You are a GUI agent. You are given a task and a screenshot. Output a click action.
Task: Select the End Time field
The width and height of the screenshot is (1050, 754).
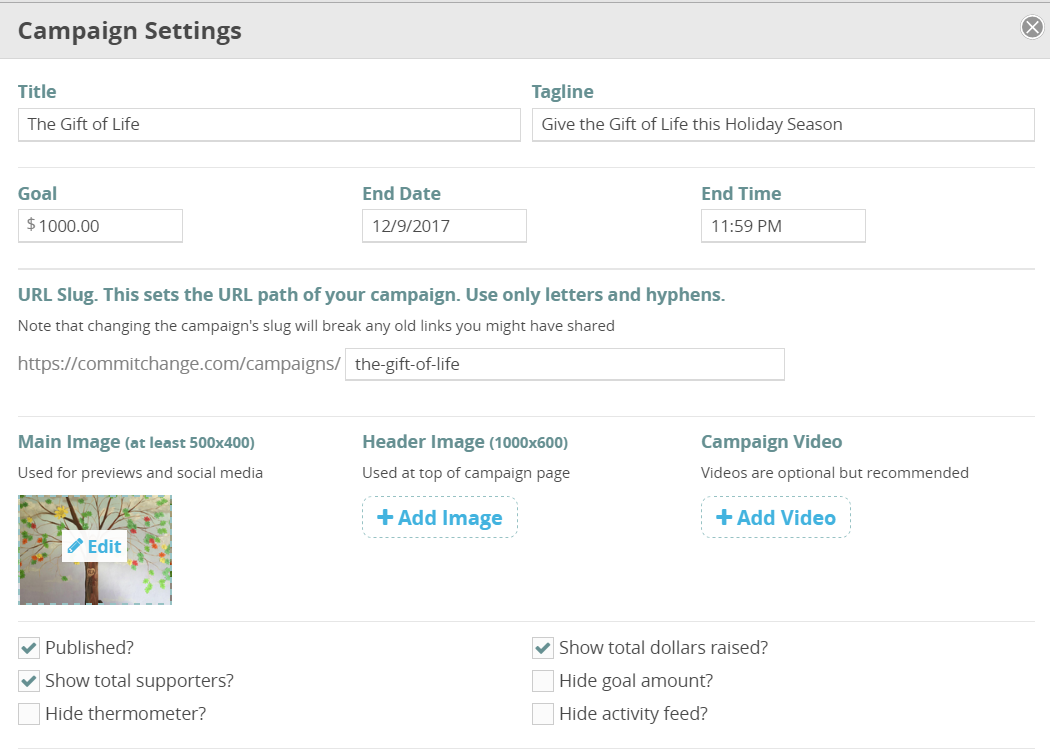(783, 226)
